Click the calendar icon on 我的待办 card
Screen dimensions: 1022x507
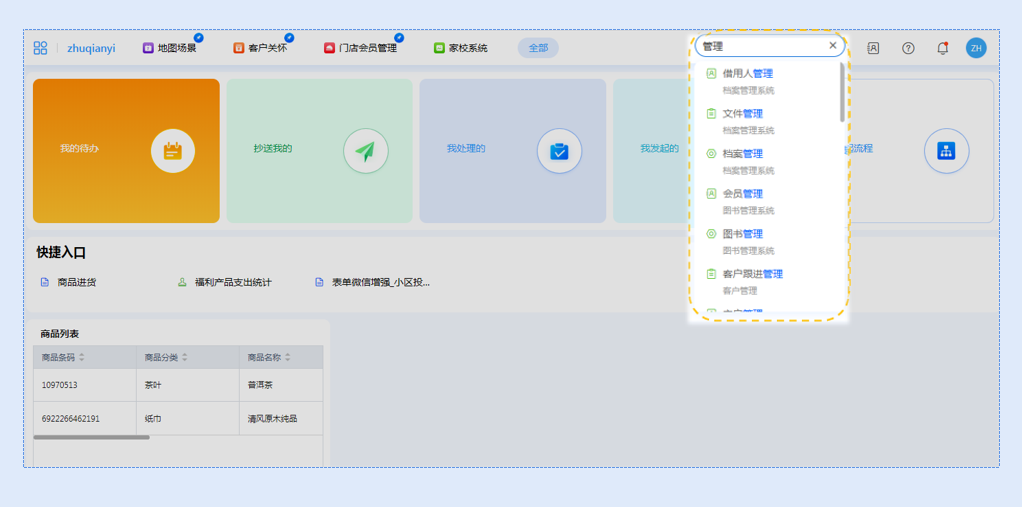pyautogui.click(x=173, y=151)
